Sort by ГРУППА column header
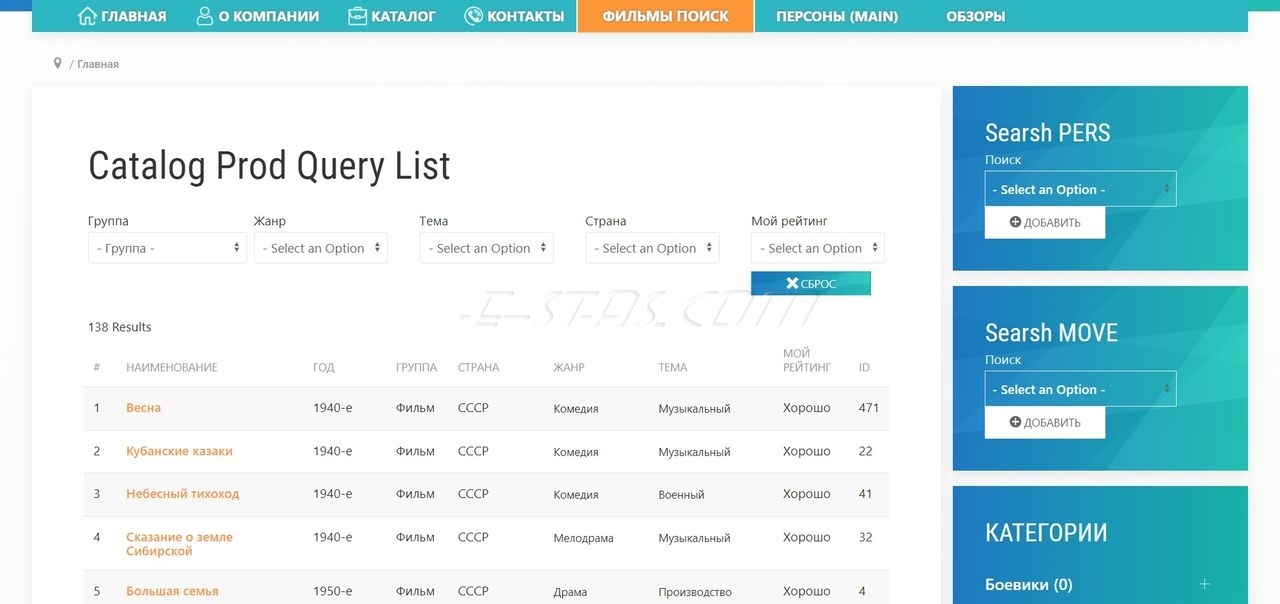Screen dimensions: 1280x604 pyautogui.click(x=416, y=368)
